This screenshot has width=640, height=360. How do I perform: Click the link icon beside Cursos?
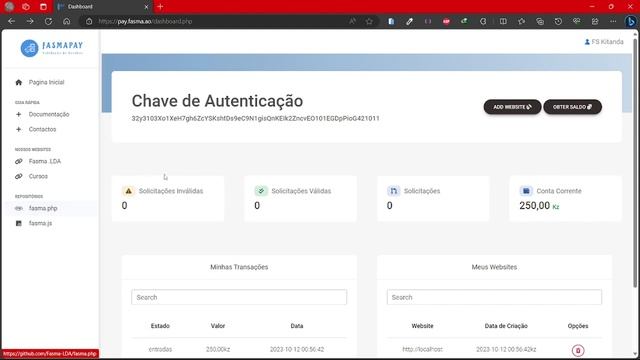[18, 176]
